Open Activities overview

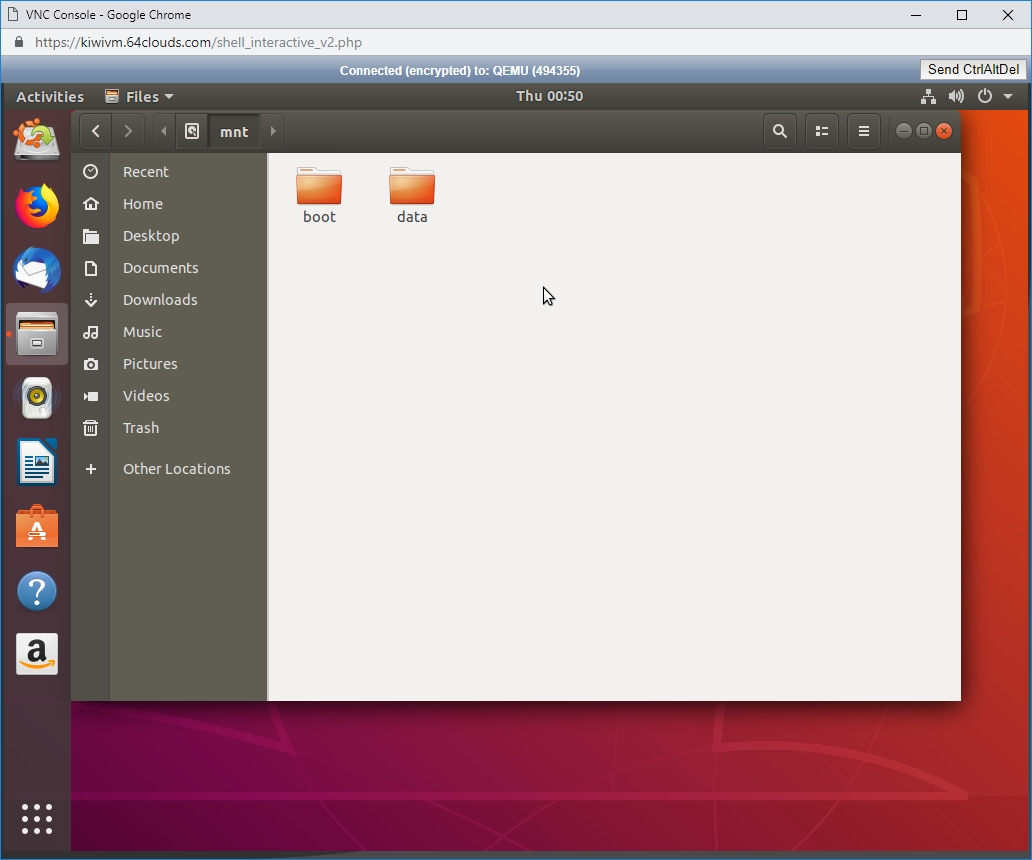pos(50,97)
